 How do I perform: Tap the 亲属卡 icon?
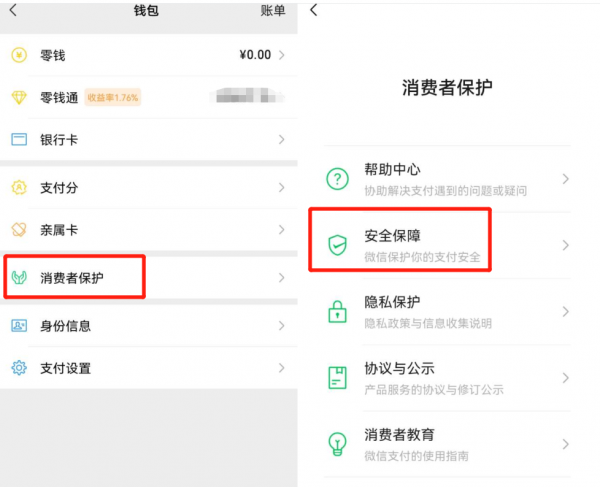[x=18, y=230]
